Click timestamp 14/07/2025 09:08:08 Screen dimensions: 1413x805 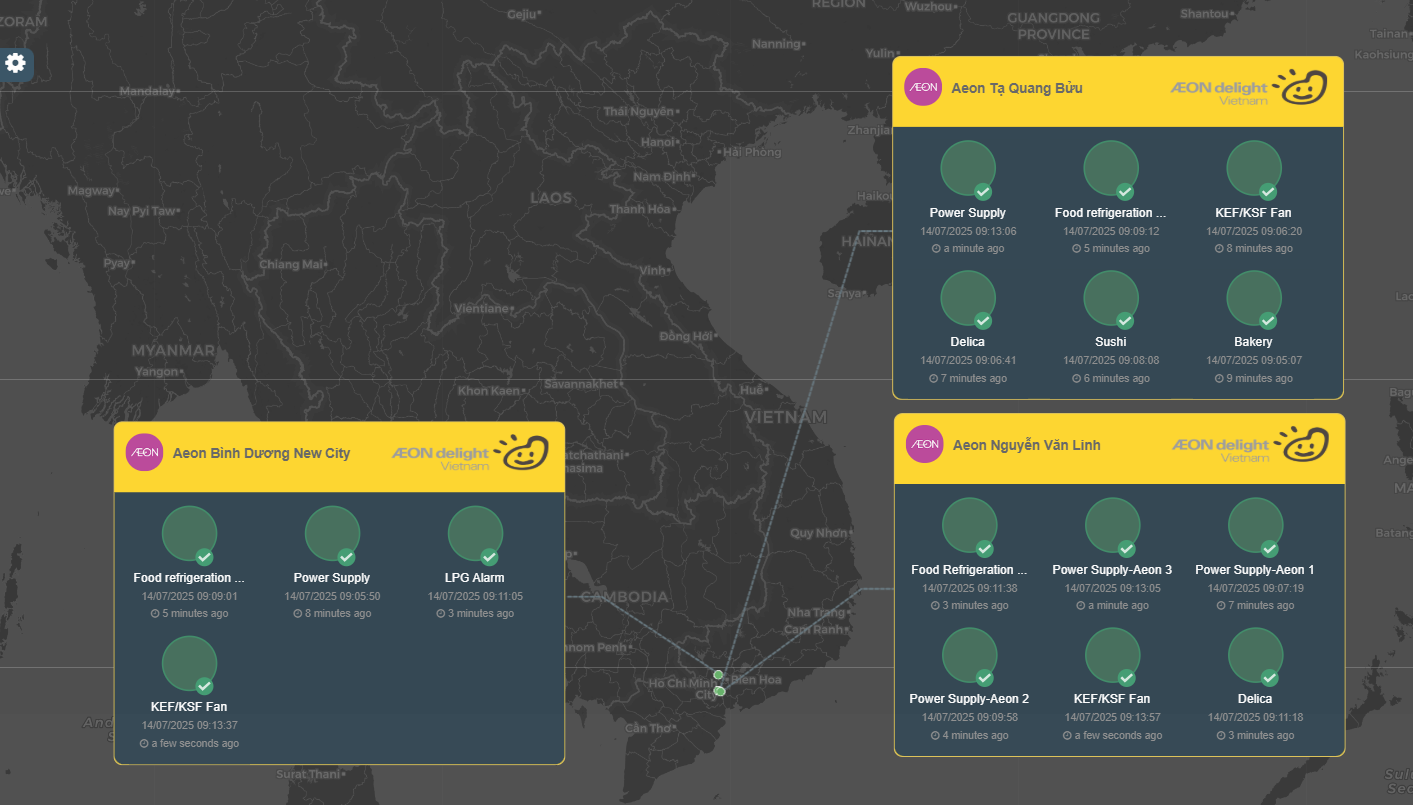tap(1111, 360)
